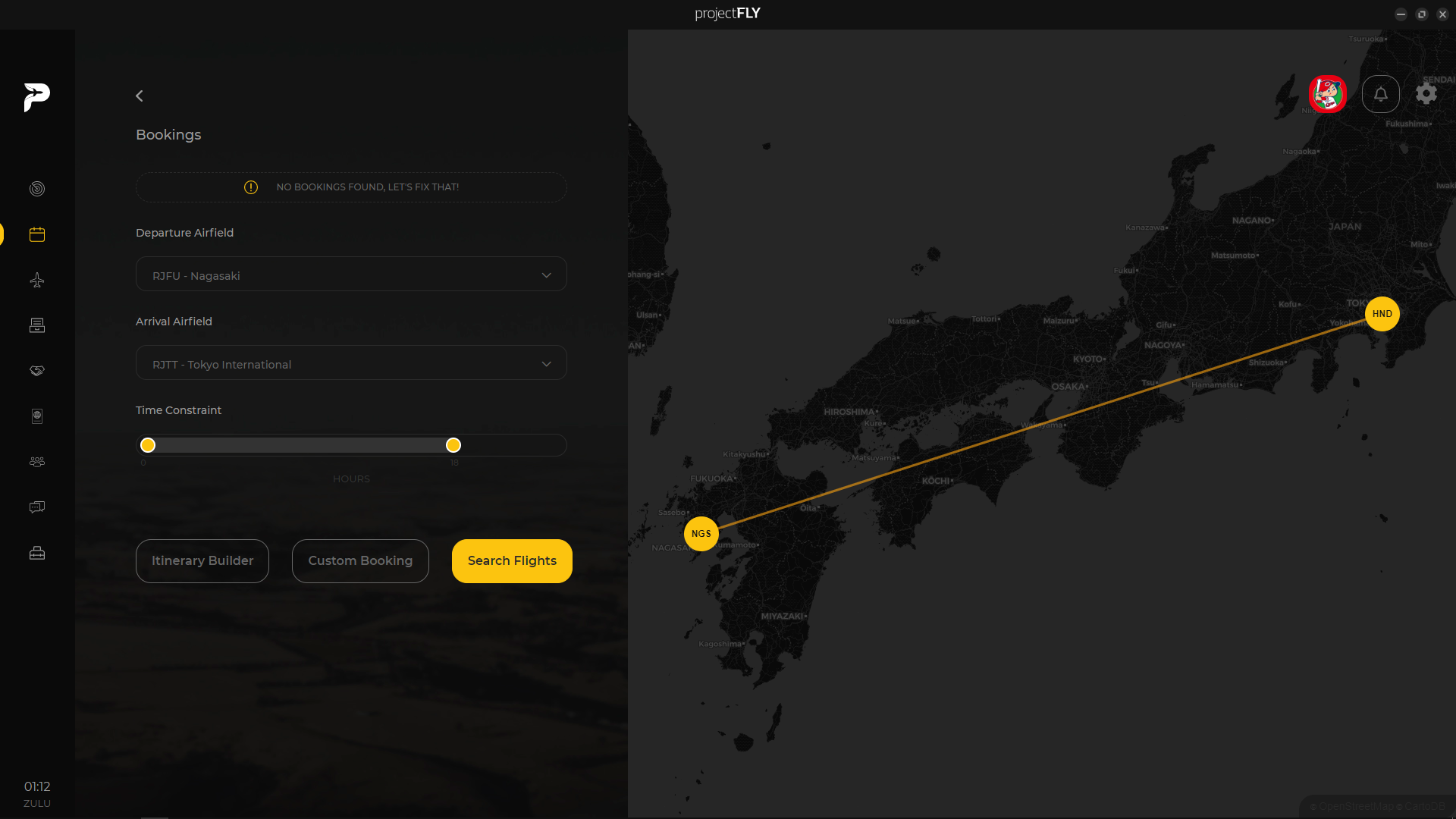This screenshot has height=819, width=1456.
Task: Open the logbook inbox icon
Action: 36,325
